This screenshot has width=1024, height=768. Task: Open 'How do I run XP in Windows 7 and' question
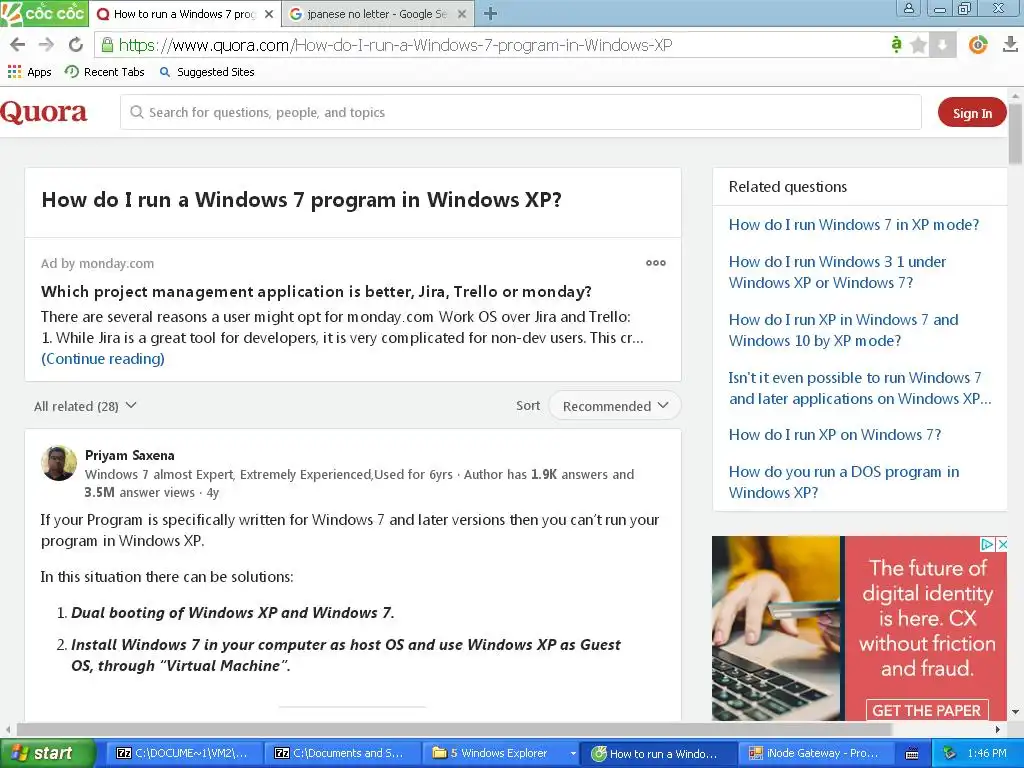pos(843,330)
